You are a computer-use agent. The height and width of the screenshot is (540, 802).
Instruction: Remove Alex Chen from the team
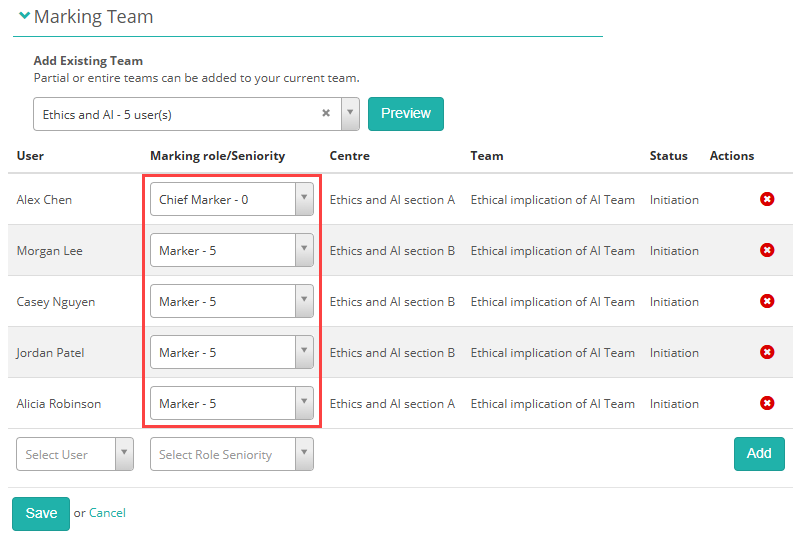767,200
